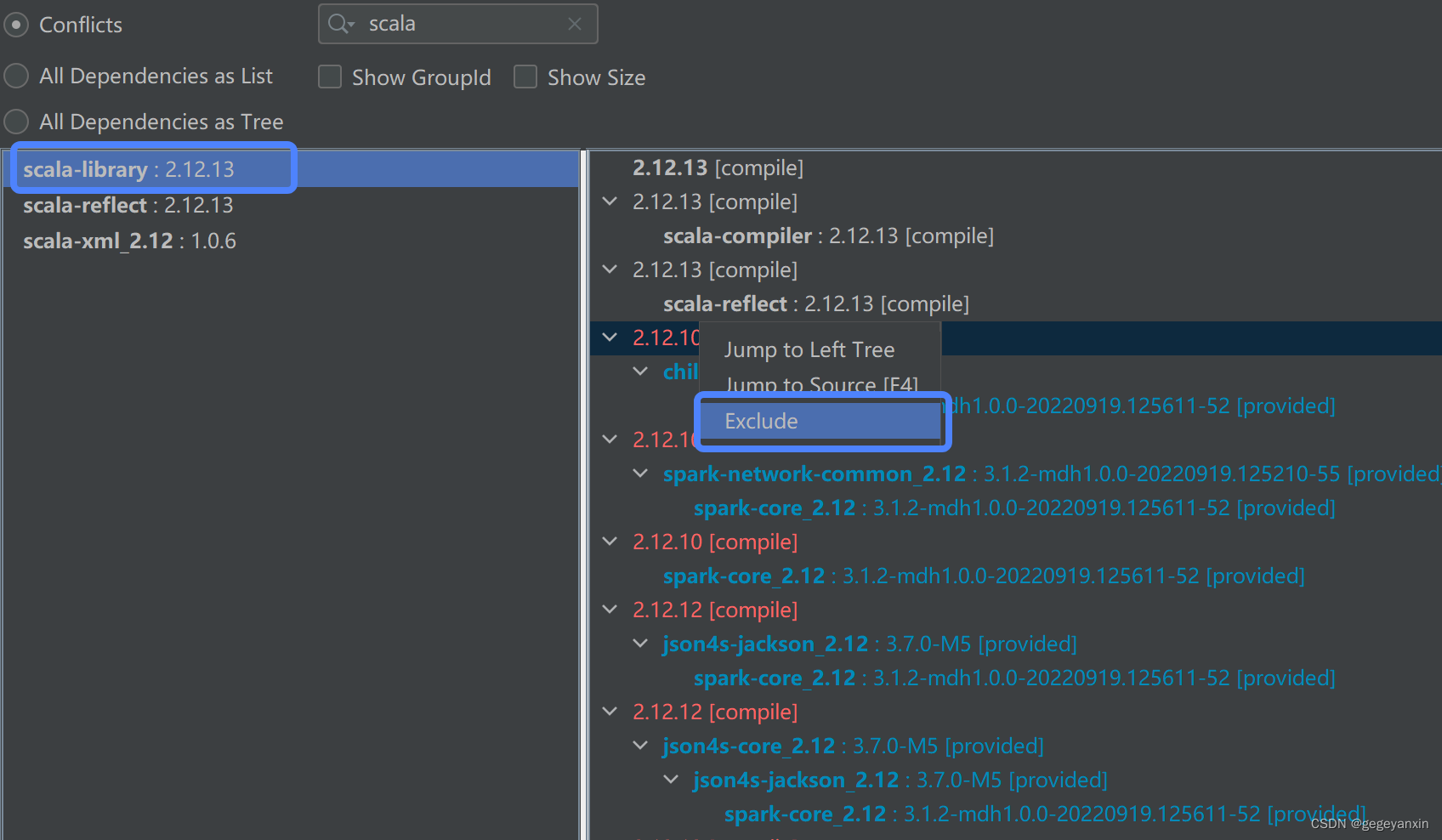Screen dimensions: 1442x840
Task: Select scala-library : 2.12.13 in left list
Action: [x=290, y=169]
